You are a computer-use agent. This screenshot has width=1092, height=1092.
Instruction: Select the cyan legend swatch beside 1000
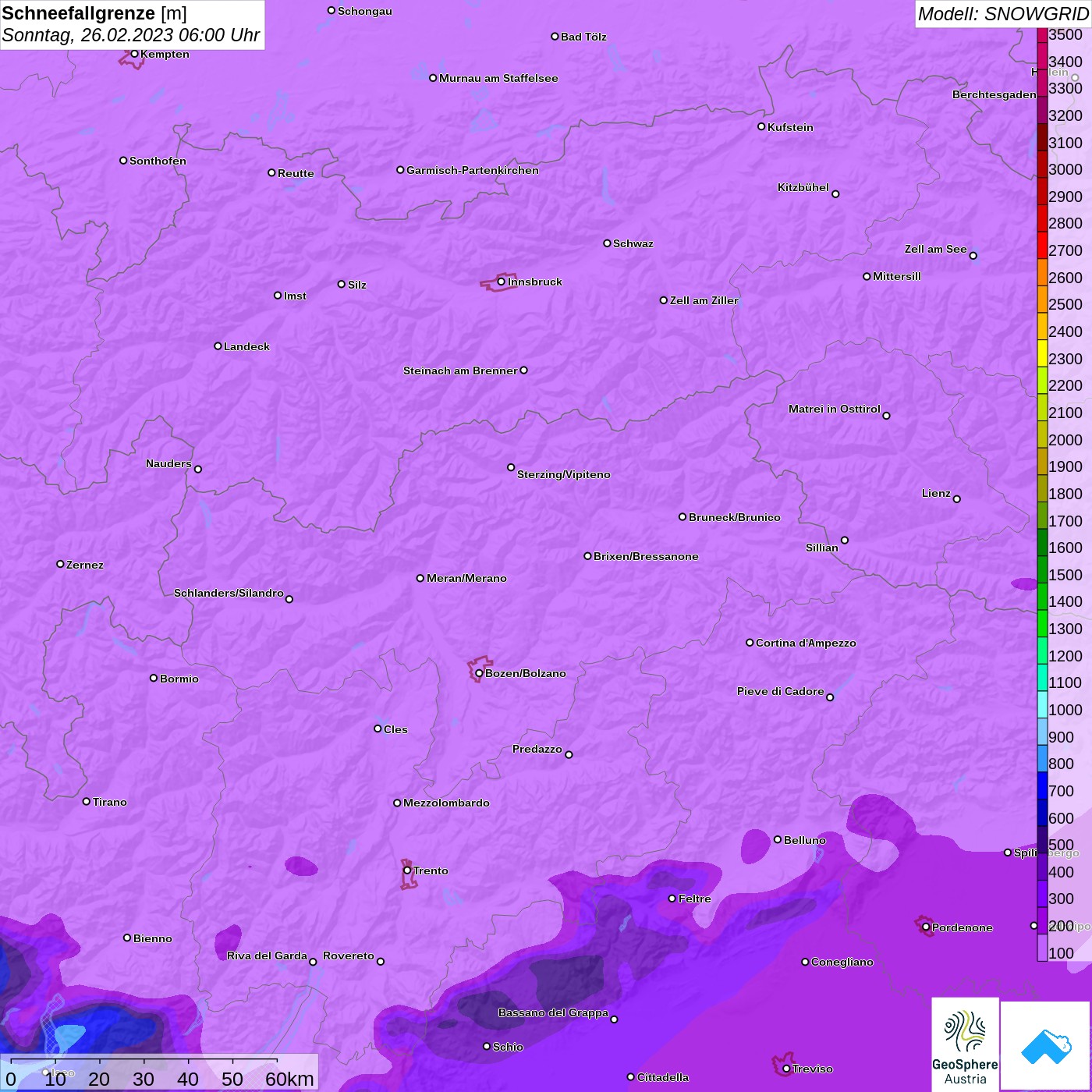1042,704
